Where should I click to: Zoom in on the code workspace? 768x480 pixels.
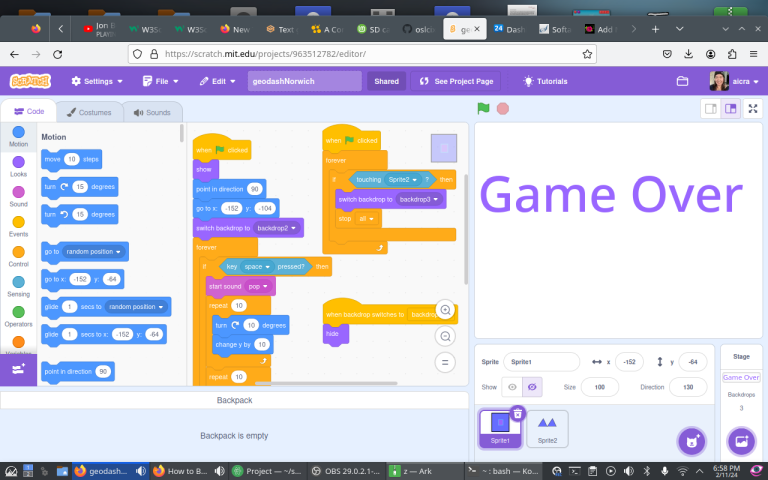point(445,310)
